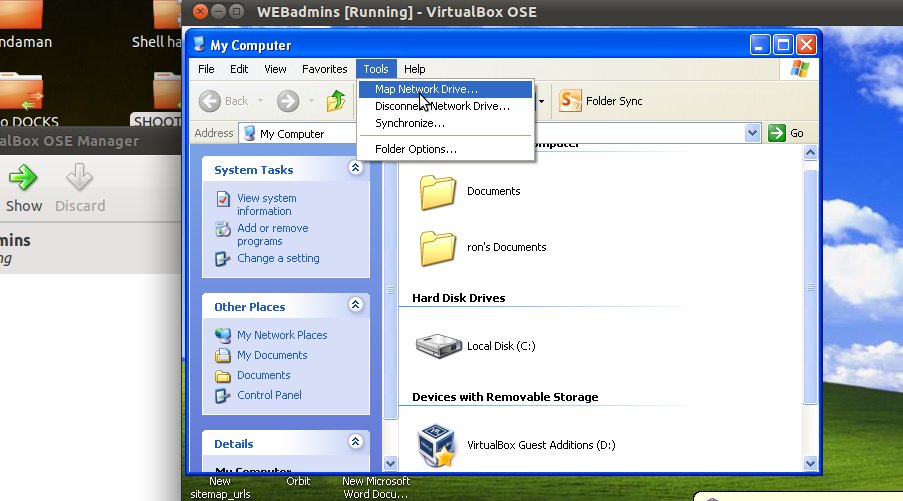
Task: Open the Help menu
Action: click(x=414, y=69)
